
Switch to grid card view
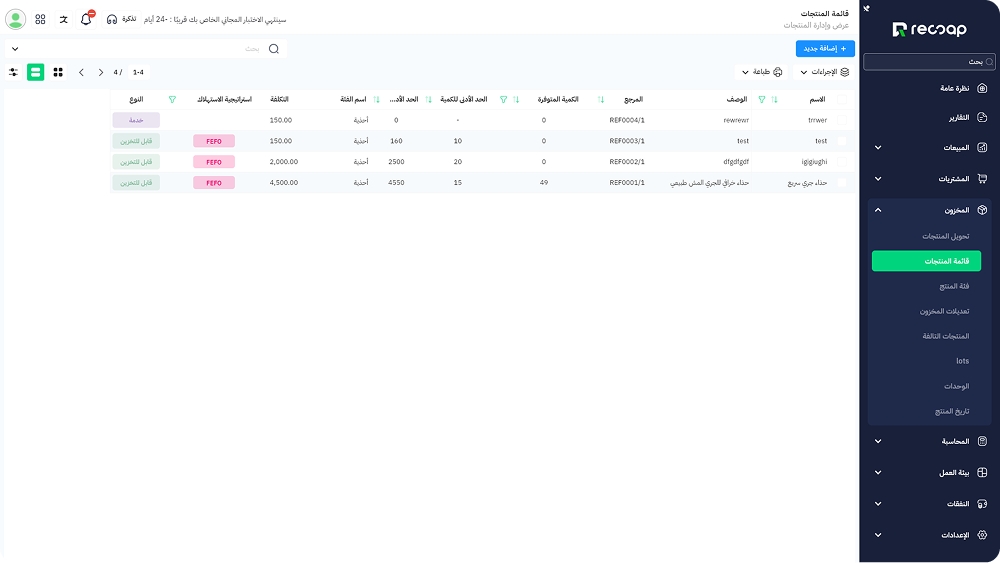[x=58, y=72]
